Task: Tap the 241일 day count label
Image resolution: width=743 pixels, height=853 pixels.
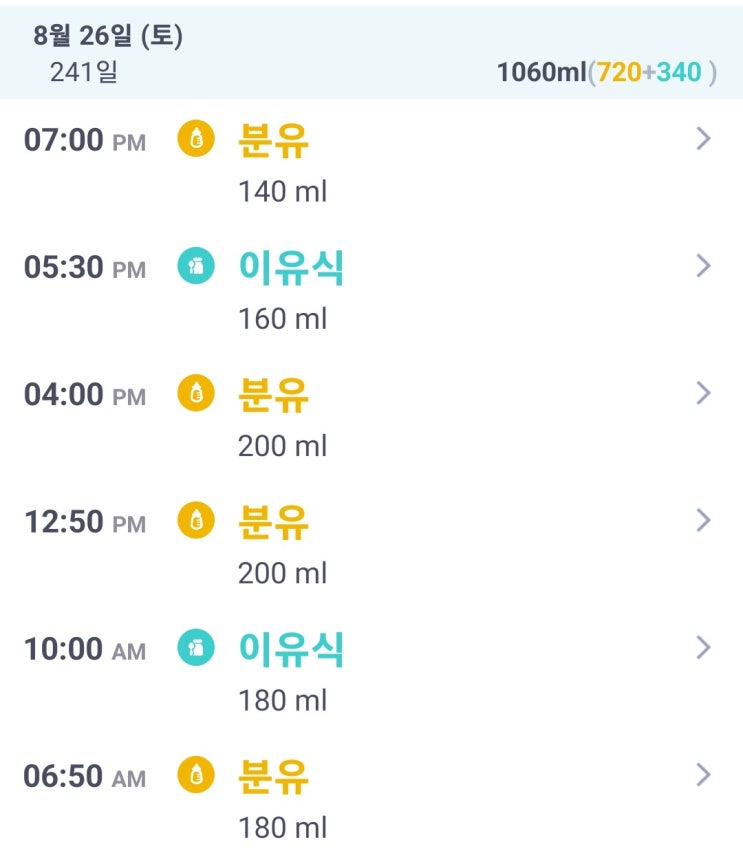Action: 84,72
